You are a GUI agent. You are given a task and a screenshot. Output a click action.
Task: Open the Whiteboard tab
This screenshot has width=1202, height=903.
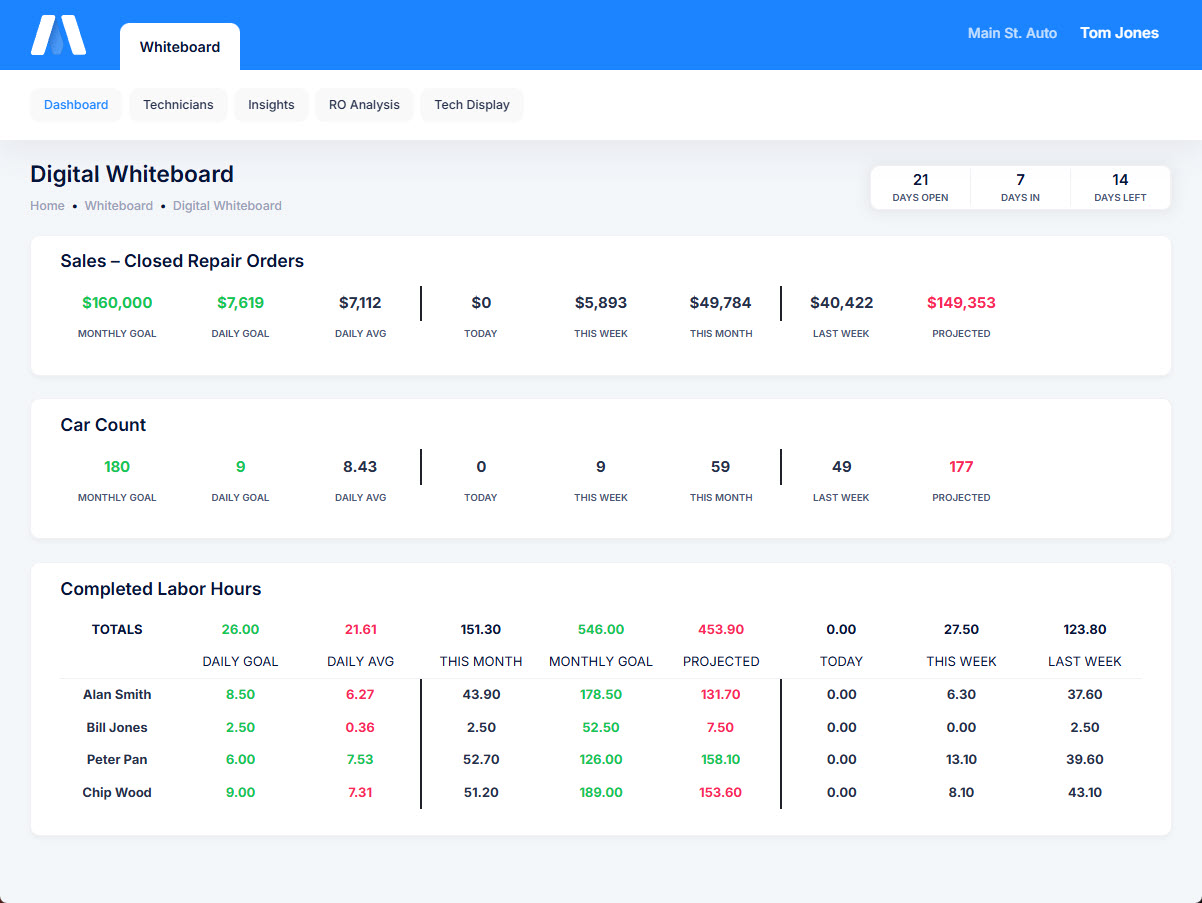coord(180,47)
